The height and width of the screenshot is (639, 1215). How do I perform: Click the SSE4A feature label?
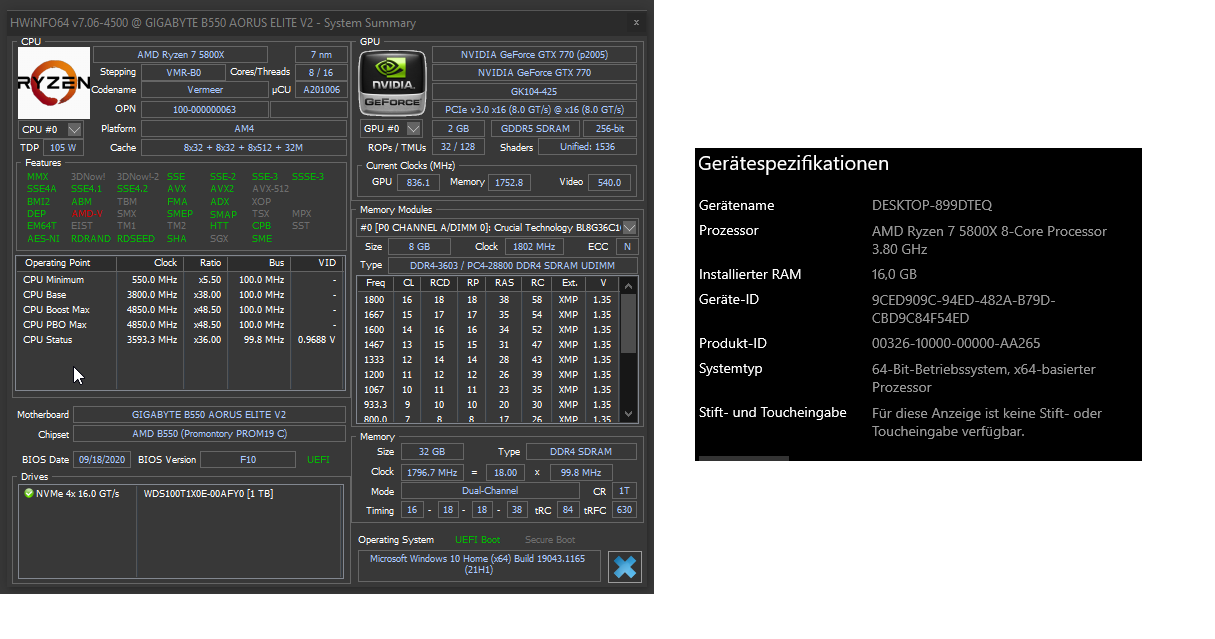[42, 188]
